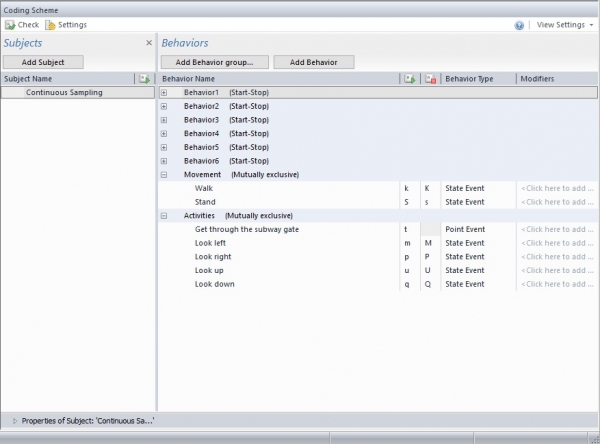The height and width of the screenshot is (444, 600).
Task: Click the Add Behavior button
Action: coord(313,62)
